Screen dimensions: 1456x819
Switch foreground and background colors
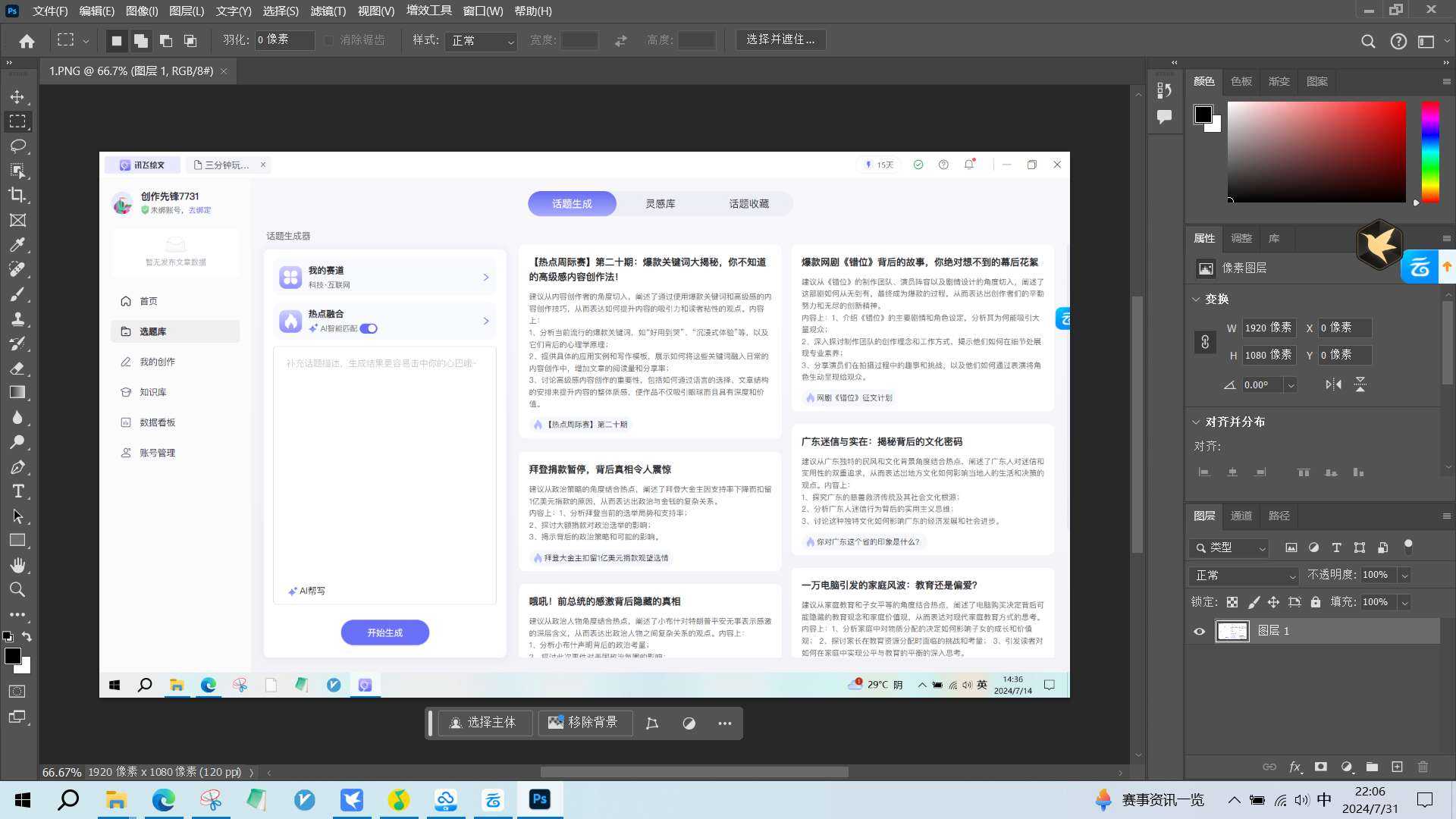[27, 636]
